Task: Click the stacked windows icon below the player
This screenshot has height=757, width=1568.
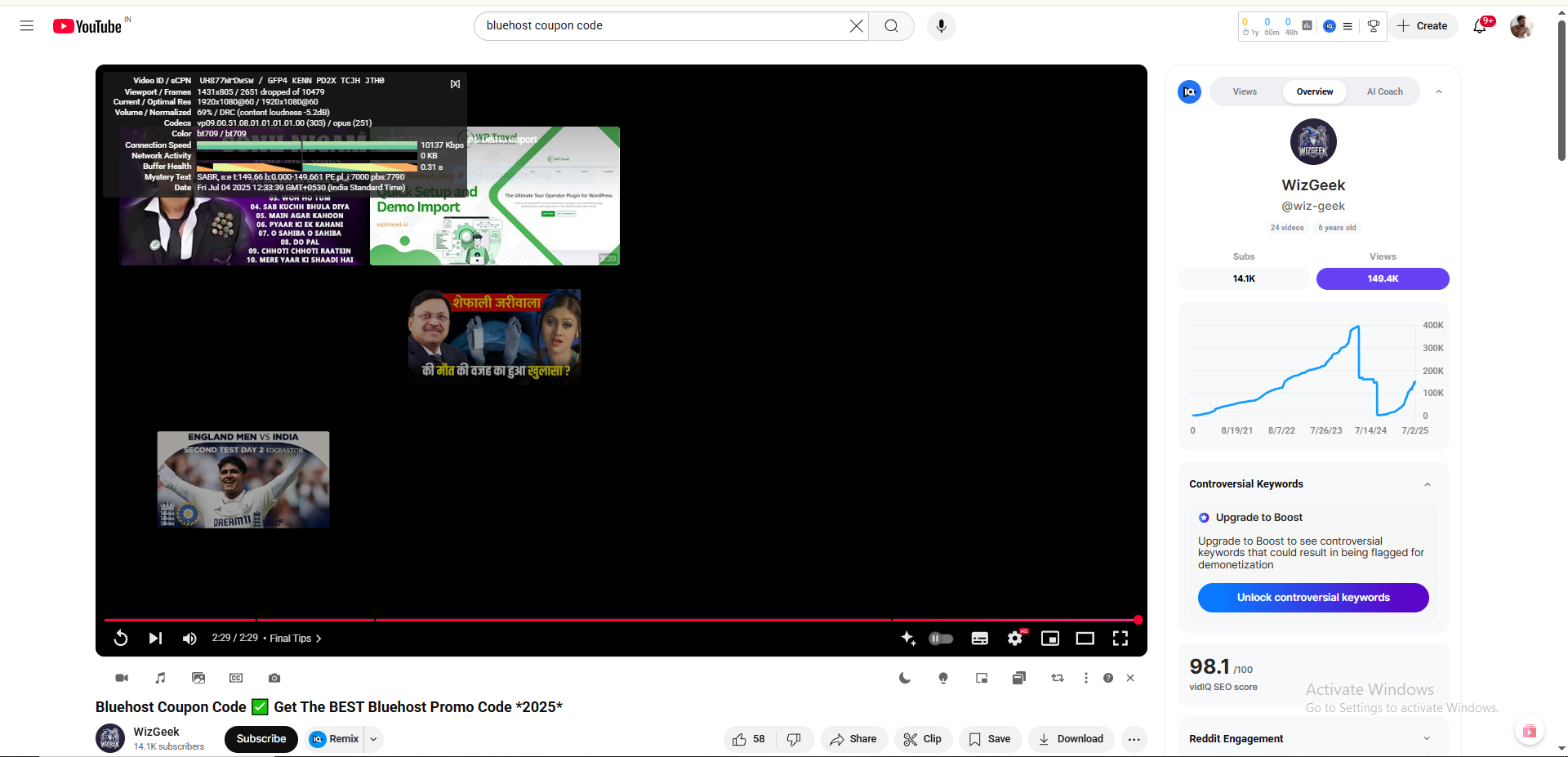Action: [1019, 678]
